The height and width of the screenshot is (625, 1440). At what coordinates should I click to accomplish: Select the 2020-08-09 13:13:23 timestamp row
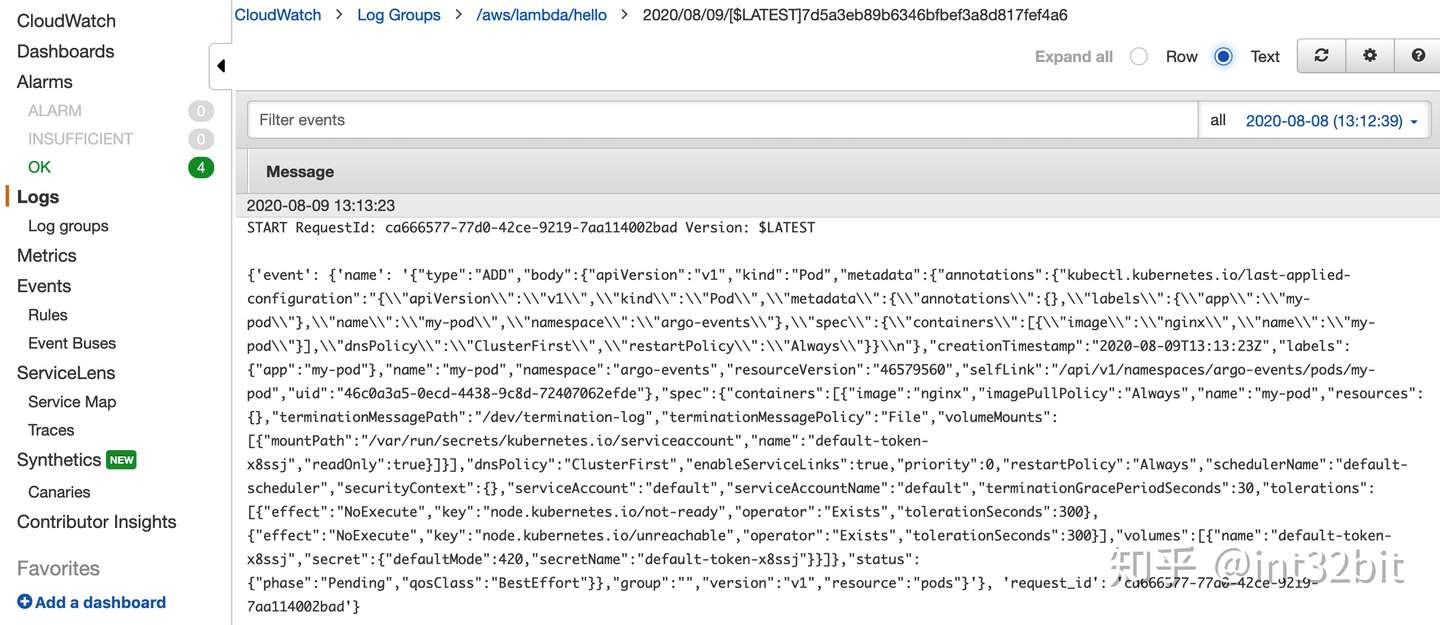coord(838,205)
